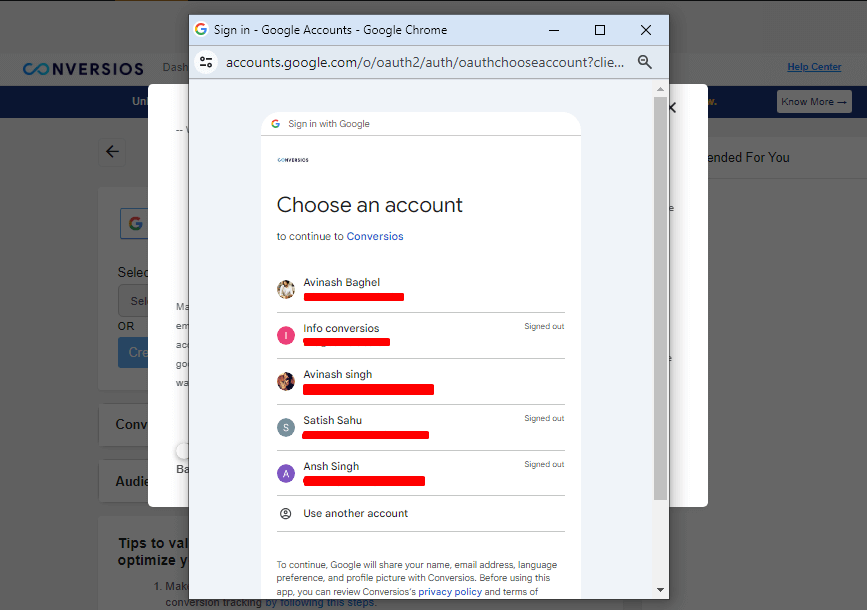
Task: Click Know More button in Conversios banner
Action: [814, 102]
